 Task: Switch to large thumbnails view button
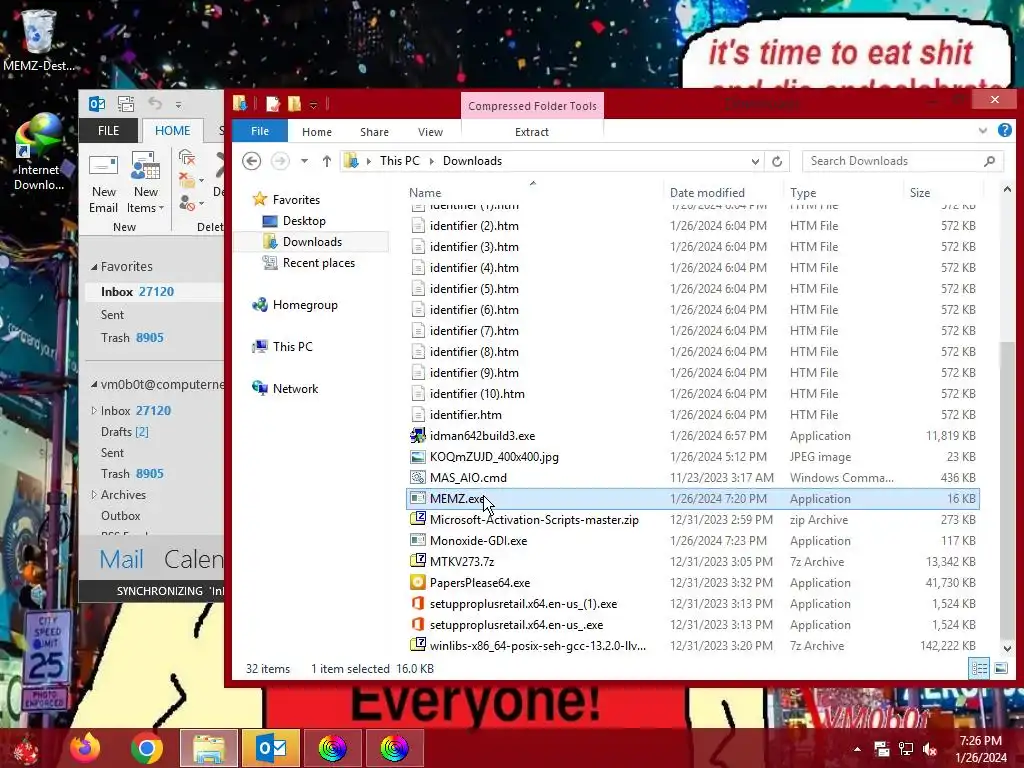(1000, 668)
